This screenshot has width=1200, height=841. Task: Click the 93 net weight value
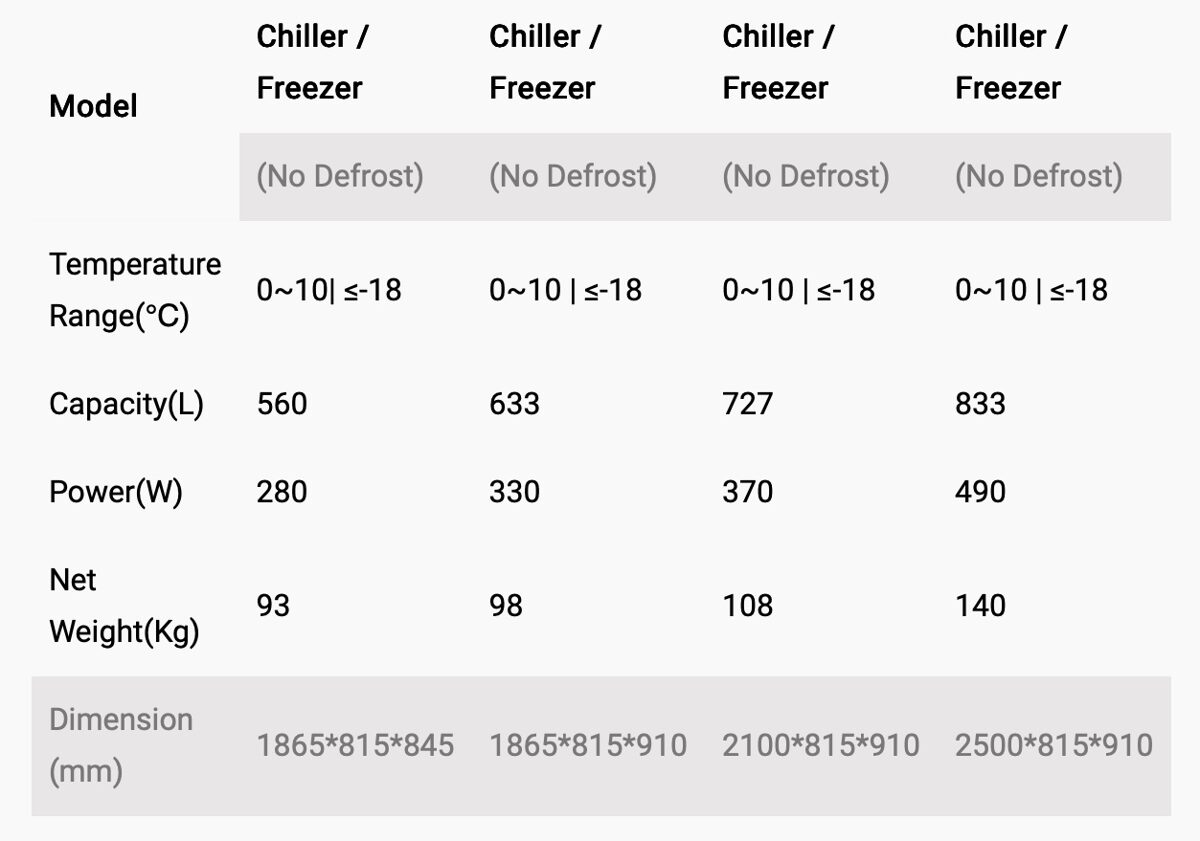[273, 606]
